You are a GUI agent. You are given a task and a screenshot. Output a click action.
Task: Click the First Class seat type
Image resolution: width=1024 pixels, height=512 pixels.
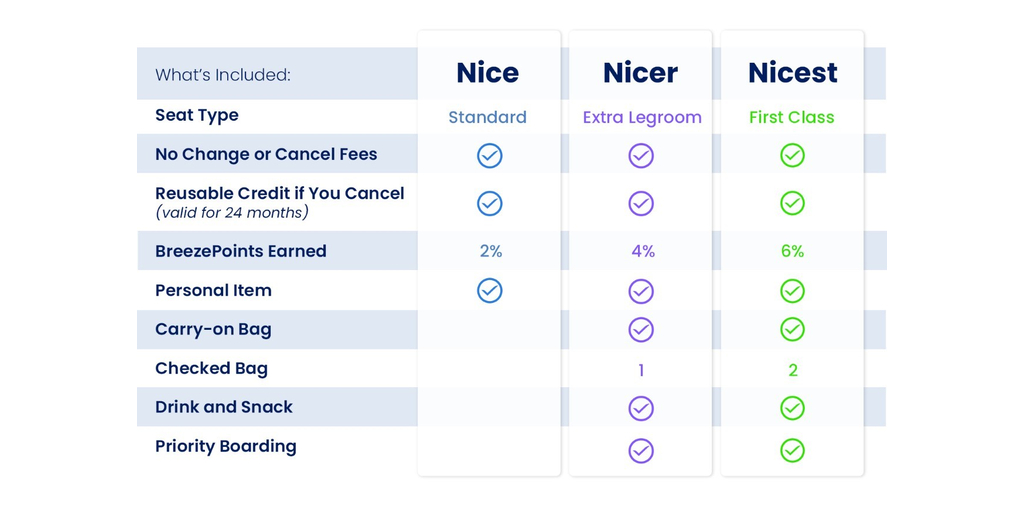coord(792,117)
